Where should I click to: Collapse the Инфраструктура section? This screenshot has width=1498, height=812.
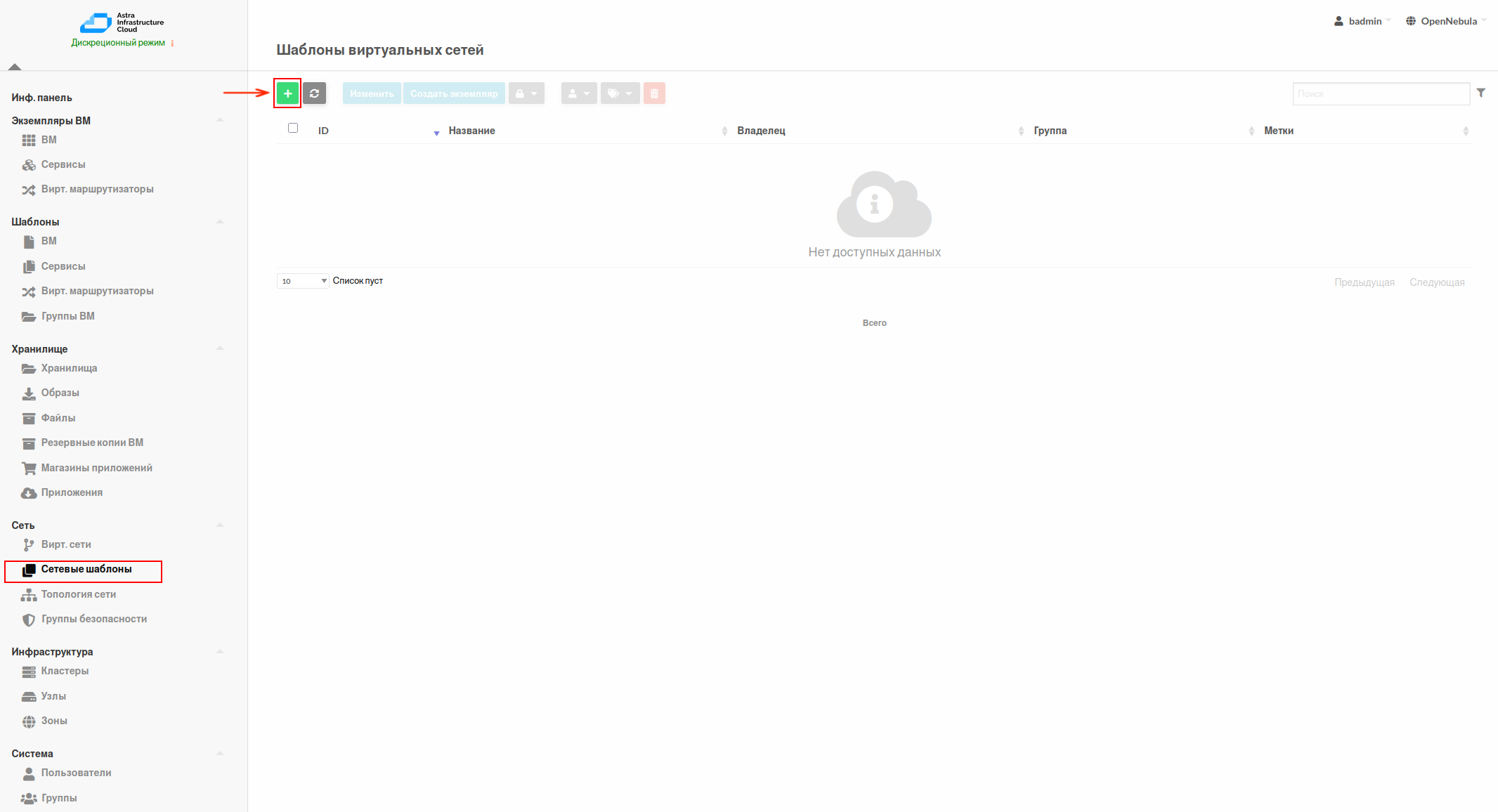(220, 652)
